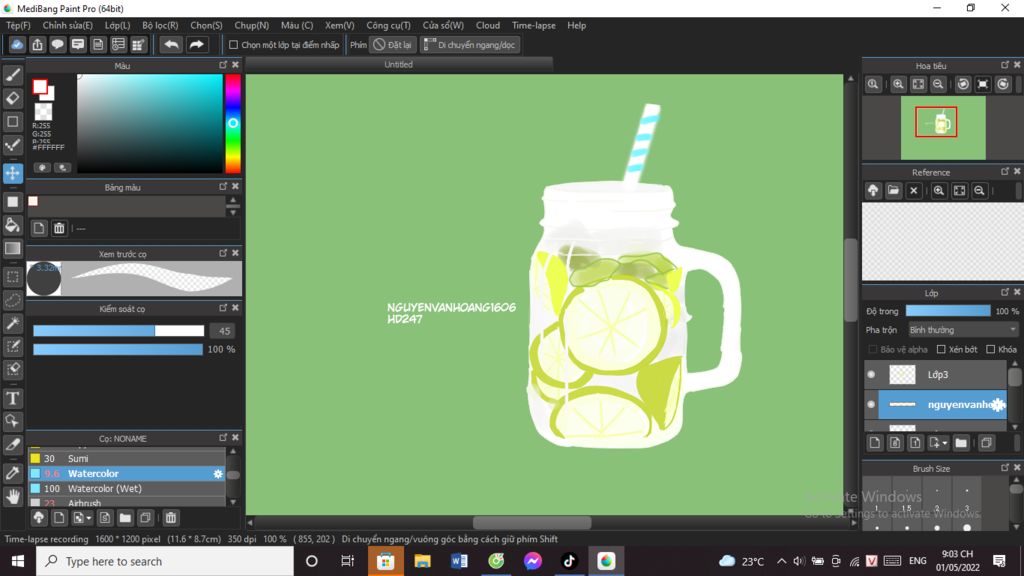Hide the Lớp3 layer
The image size is (1024, 576).
(871, 374)
